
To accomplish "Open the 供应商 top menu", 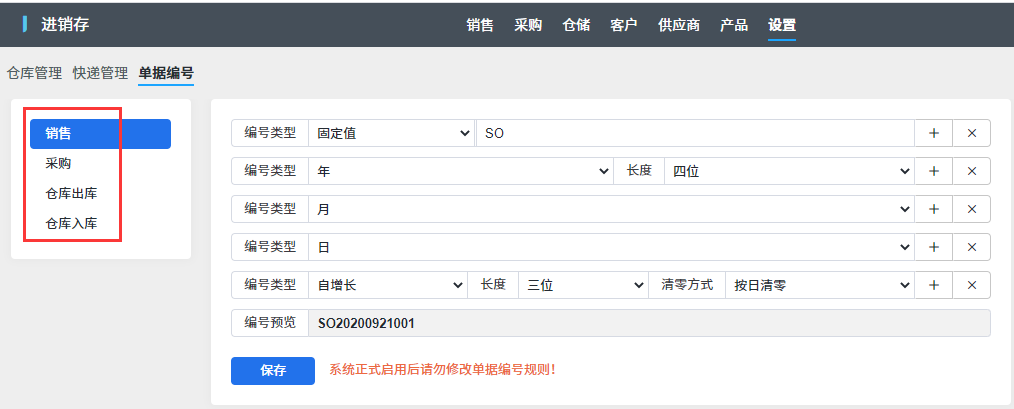I will 678,25.
